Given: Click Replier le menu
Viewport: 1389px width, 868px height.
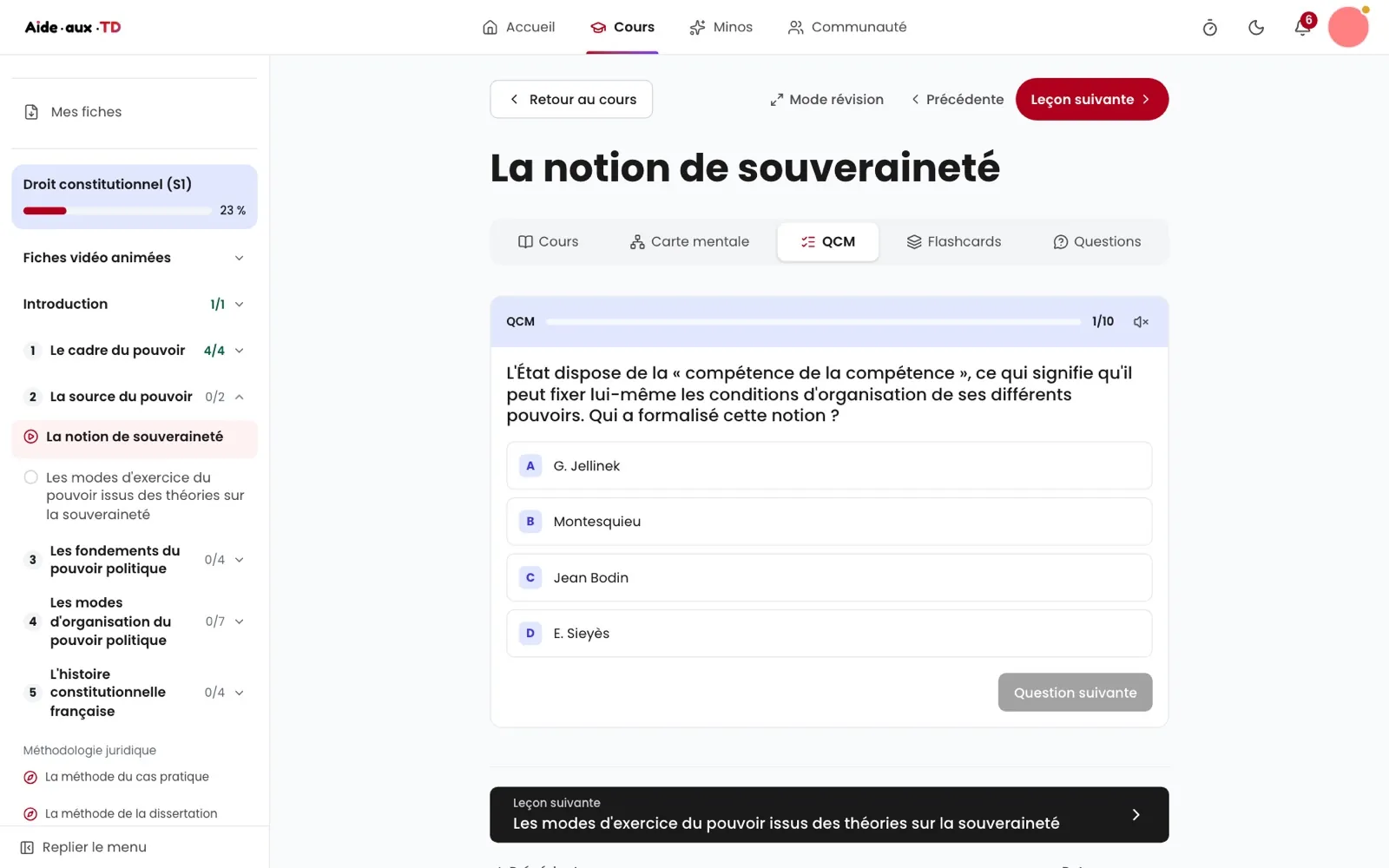Looking at the screenshot, I should [84, 848].
